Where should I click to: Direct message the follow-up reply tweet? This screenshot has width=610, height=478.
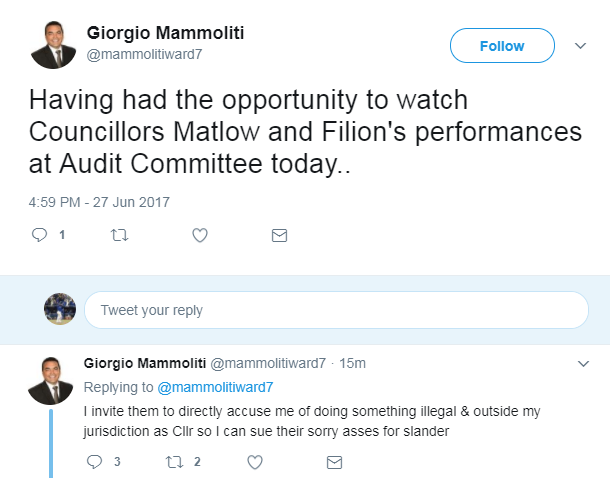point(335,462)
